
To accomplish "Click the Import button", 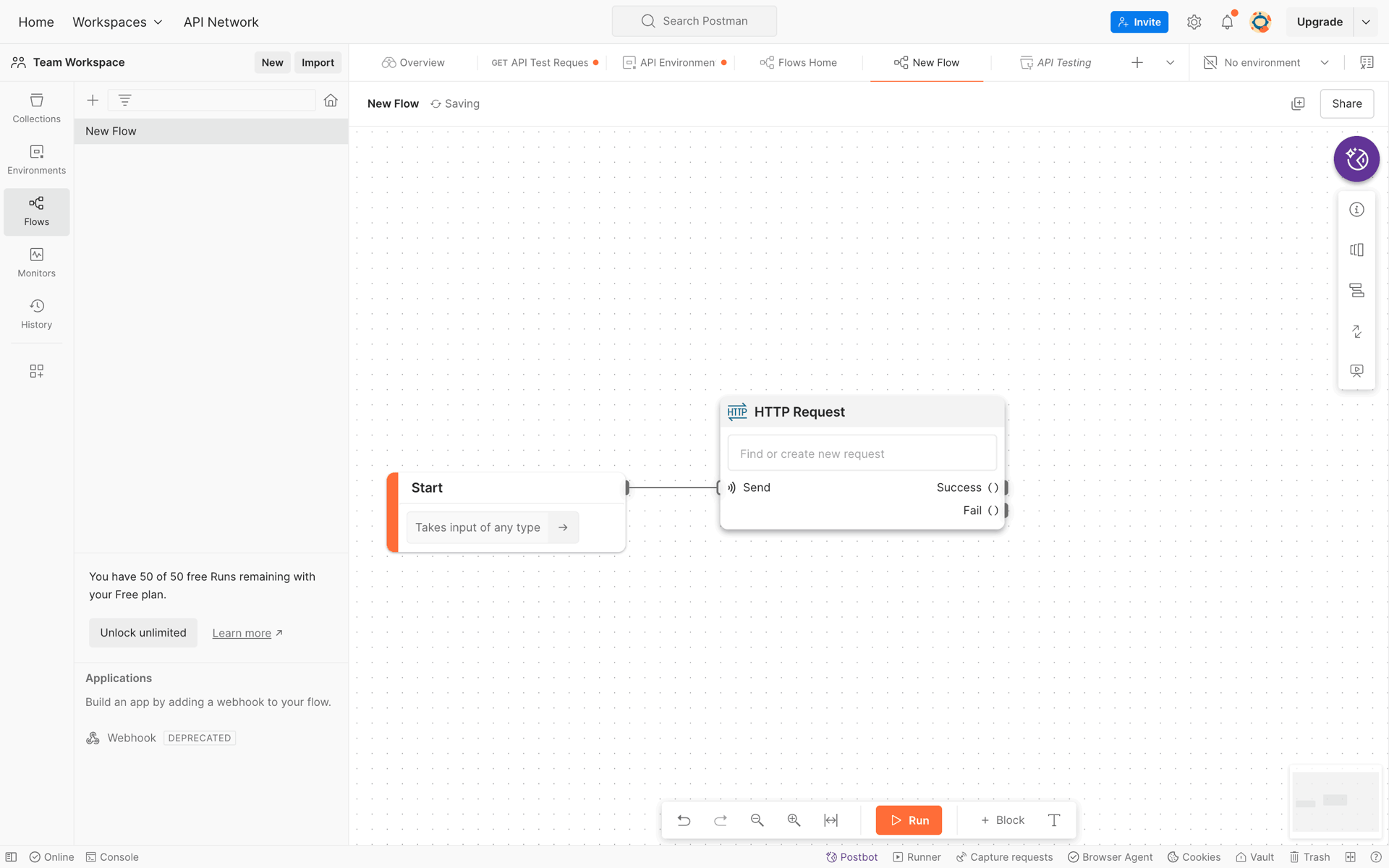I will pos(318,62).
